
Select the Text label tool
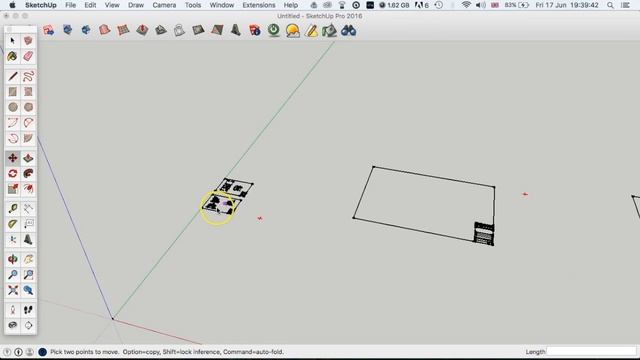point(28,224)
